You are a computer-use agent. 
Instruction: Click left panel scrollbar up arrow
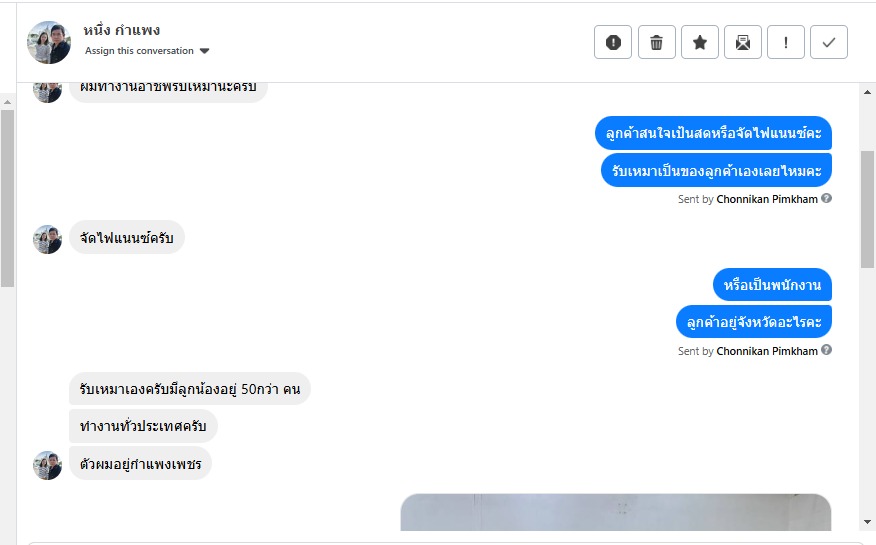coord(7,102)
